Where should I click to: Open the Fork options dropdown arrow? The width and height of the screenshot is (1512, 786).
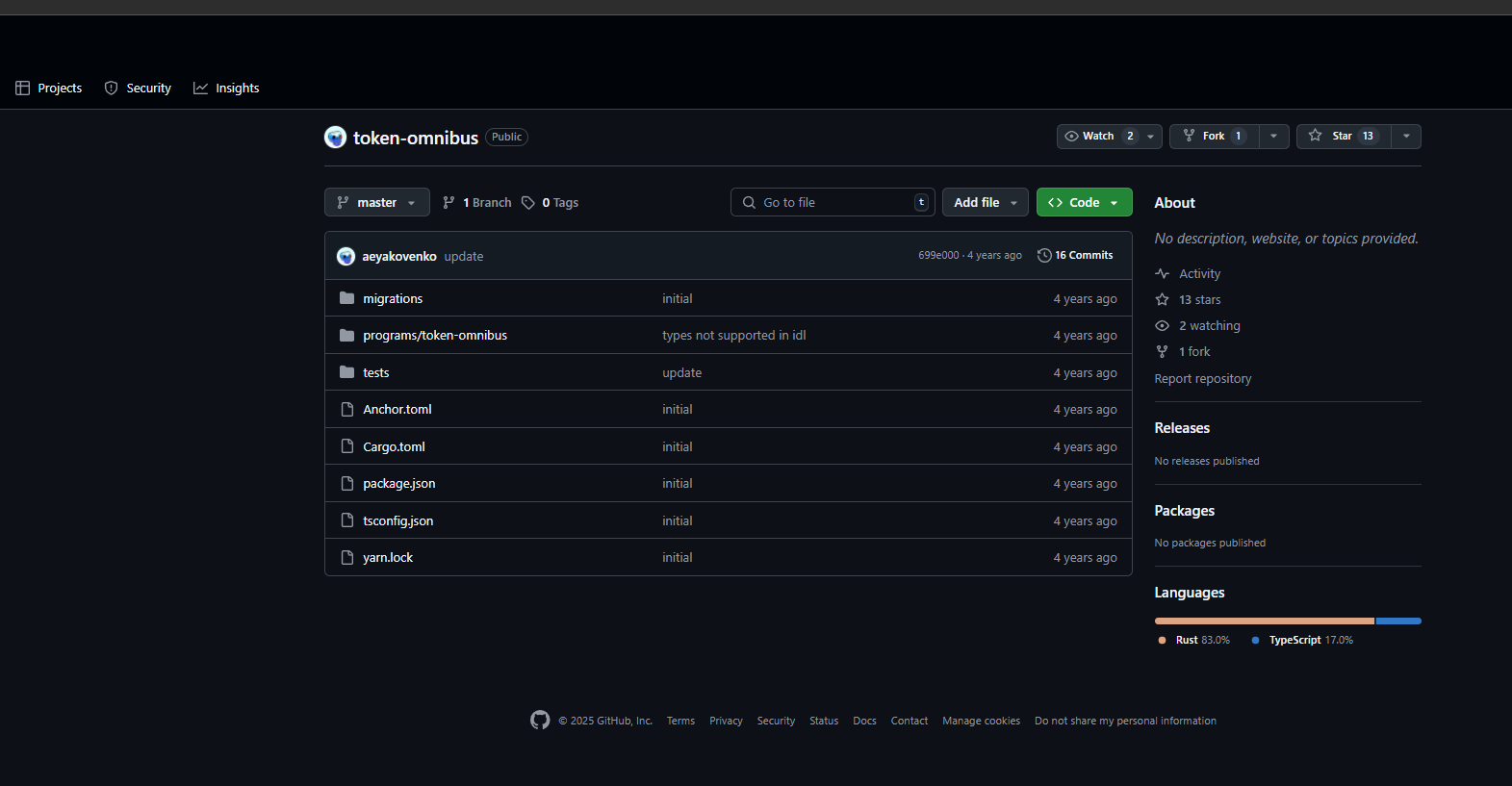pyautogui.click(x=1273, y=136)
